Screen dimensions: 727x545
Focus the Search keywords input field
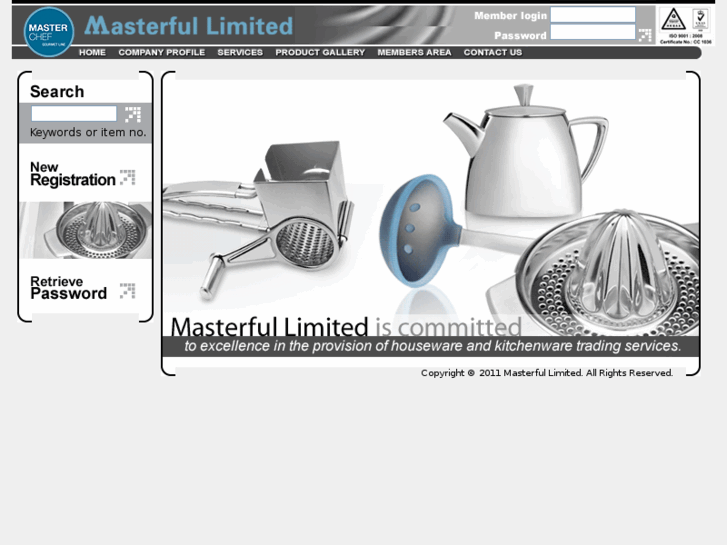coord(74,114)
